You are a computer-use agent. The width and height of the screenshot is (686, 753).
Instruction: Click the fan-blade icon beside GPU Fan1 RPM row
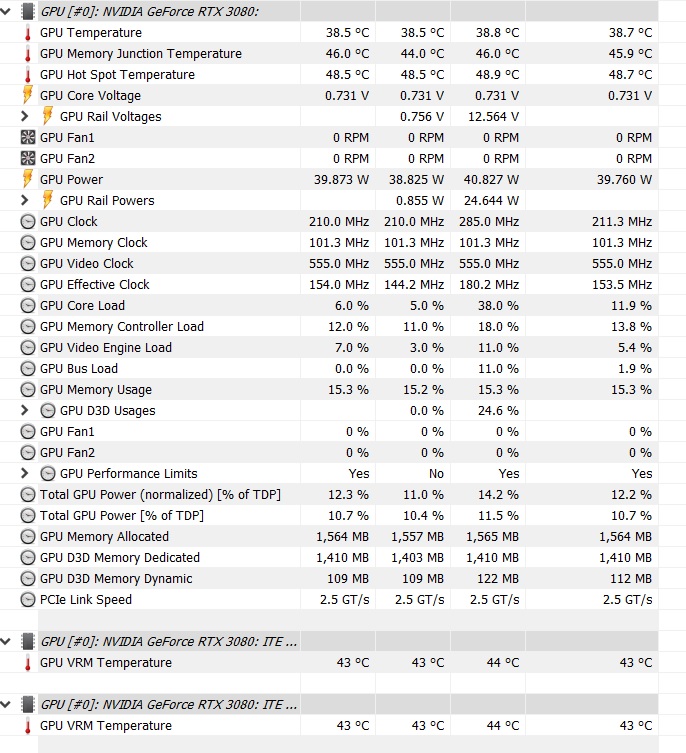tap(27, 138)
